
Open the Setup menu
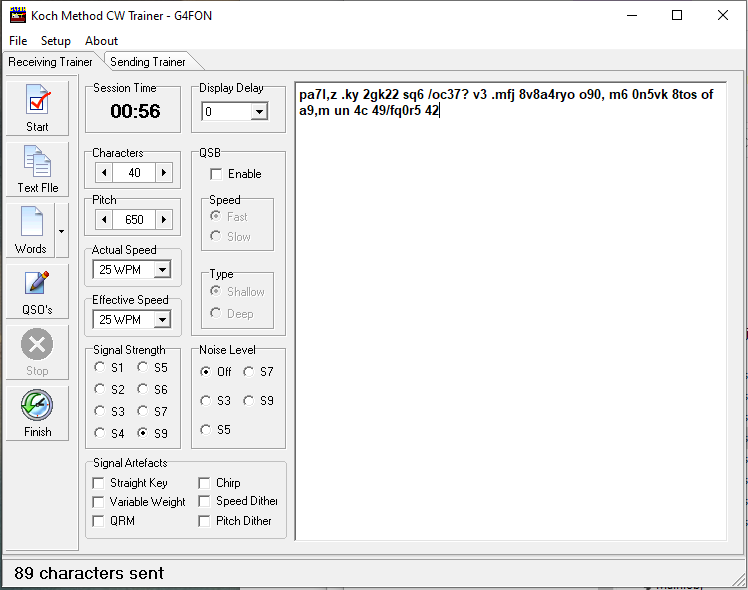click(55, 41)
